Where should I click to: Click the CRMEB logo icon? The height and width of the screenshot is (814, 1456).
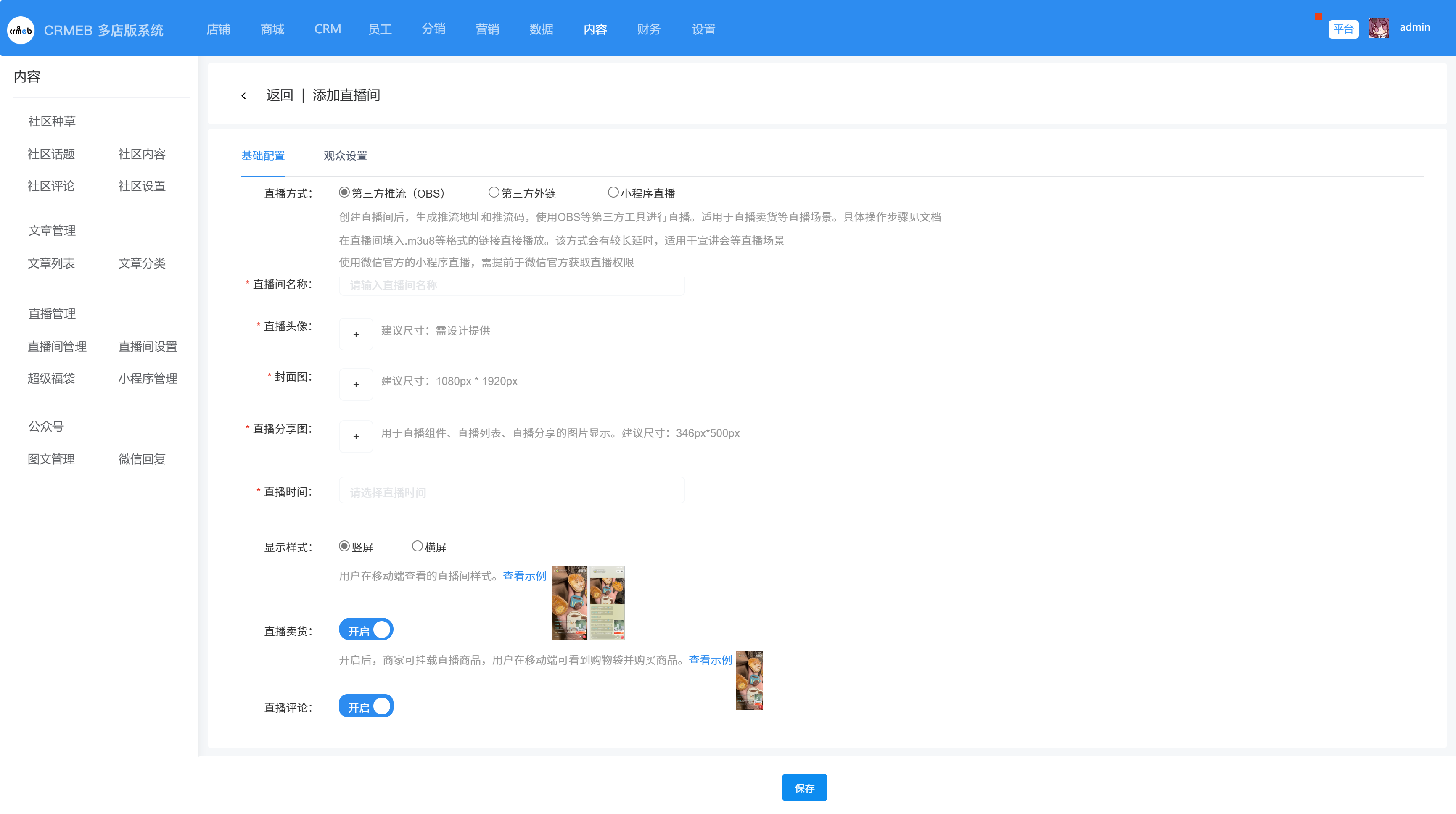click(x=21, y=30)
